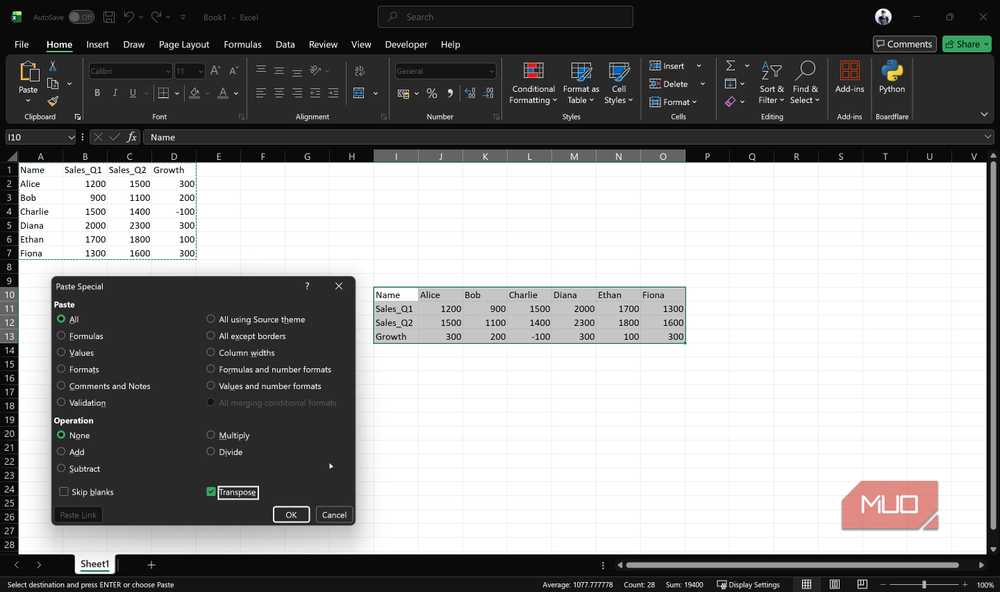The width and height of the screenshot is (1000, 592).
Task: Select the Formulas paste radio button
Action: [x=61, y=336]
